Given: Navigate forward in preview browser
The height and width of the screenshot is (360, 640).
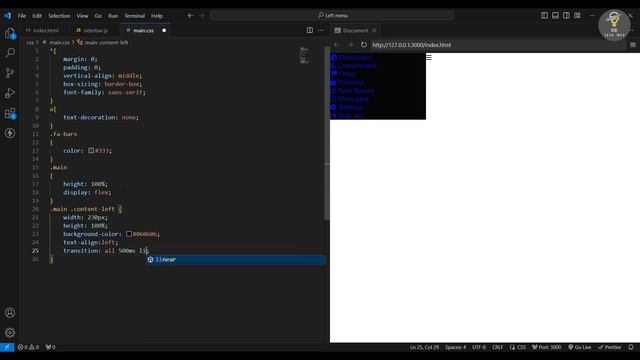Looking at the screenshot, I should click(350, 44).
